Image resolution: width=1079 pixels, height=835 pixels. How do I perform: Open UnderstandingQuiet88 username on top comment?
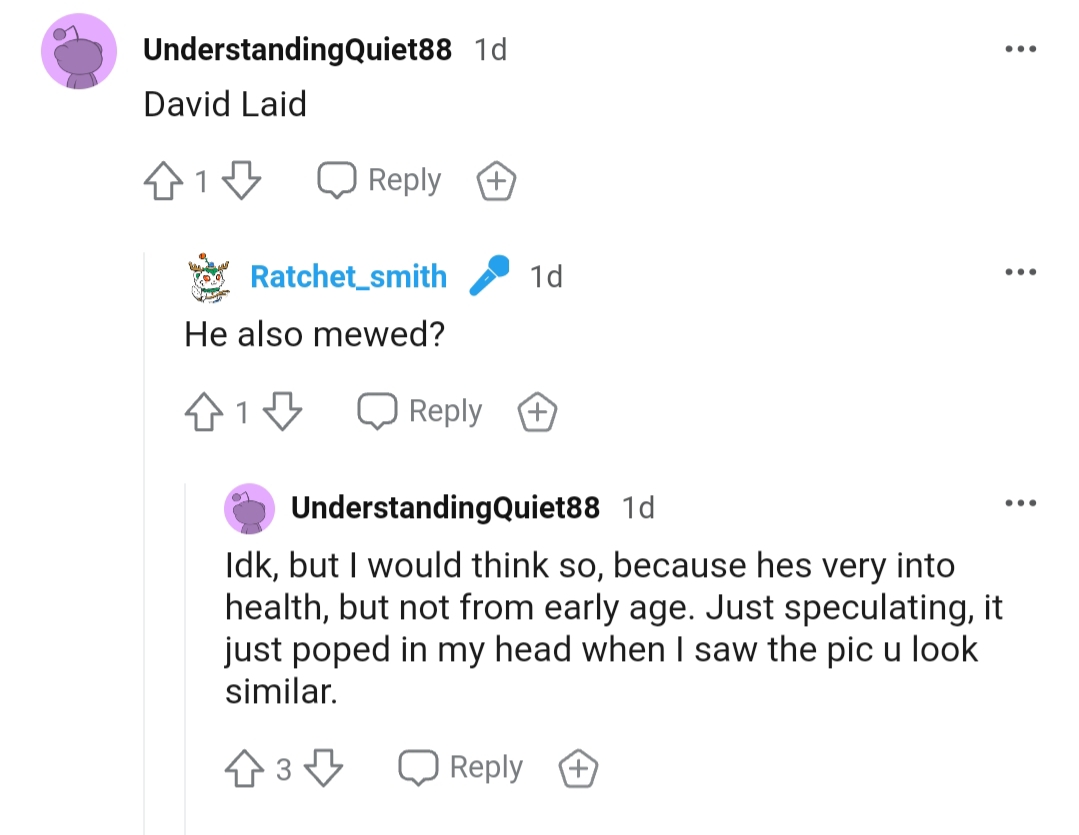coord(297,50)
